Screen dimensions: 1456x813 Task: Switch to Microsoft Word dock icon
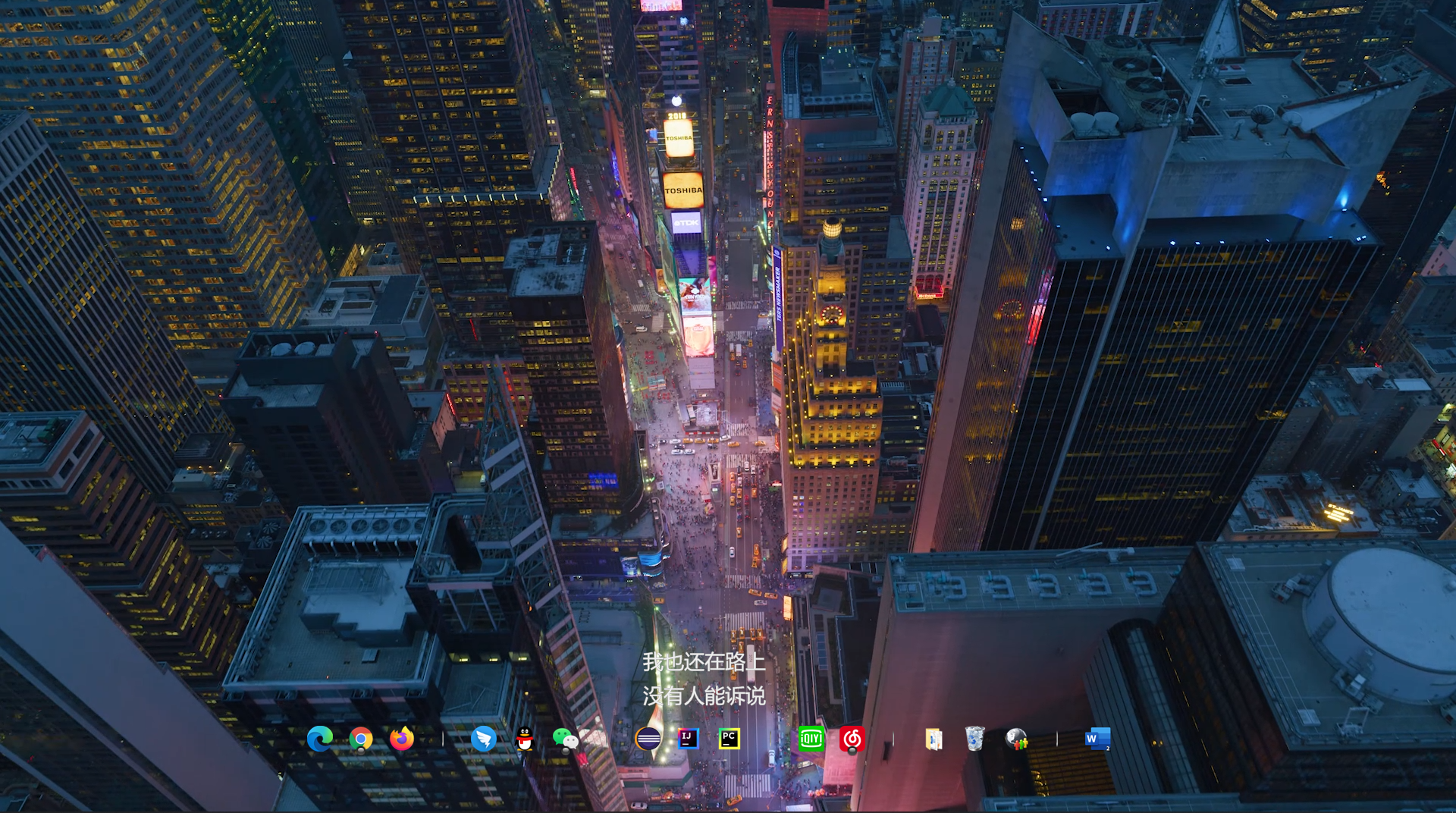[1098, 738]
